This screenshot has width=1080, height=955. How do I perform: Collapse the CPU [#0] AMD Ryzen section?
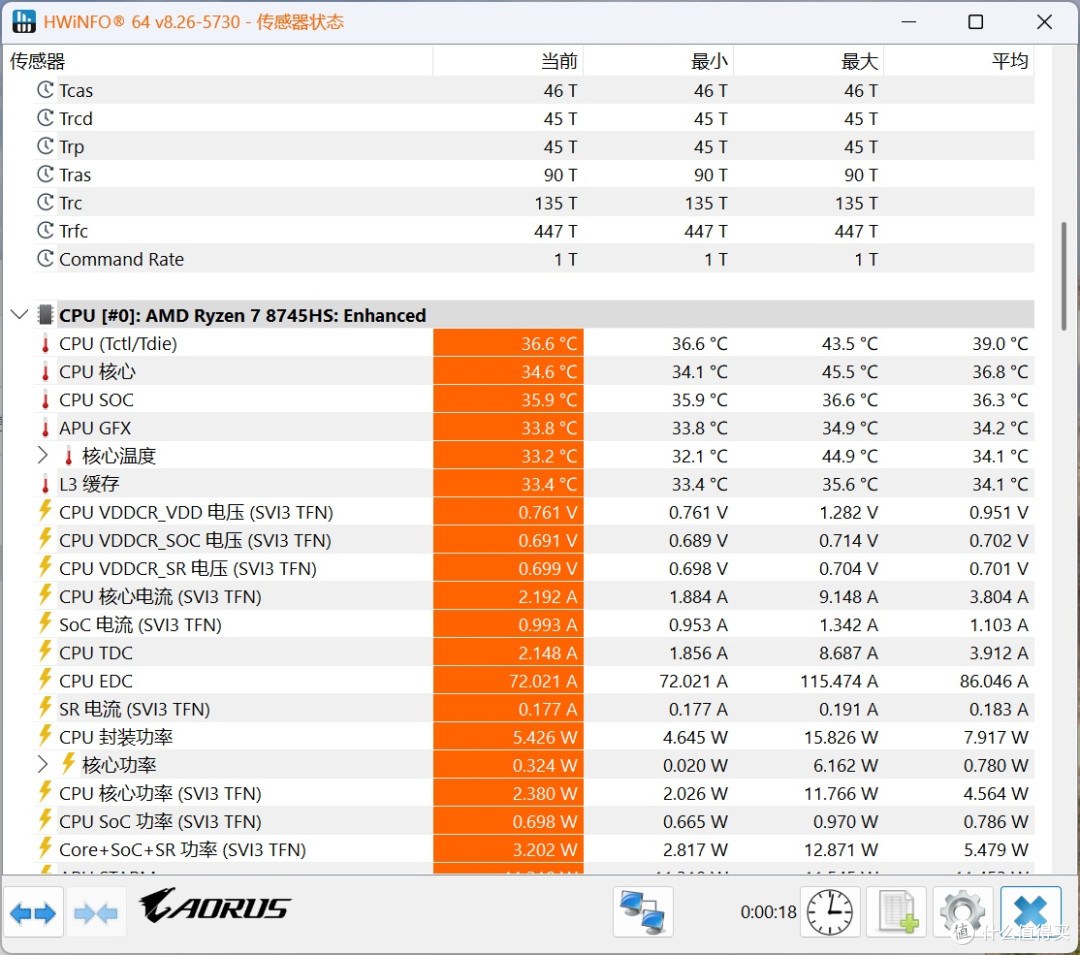19,315
